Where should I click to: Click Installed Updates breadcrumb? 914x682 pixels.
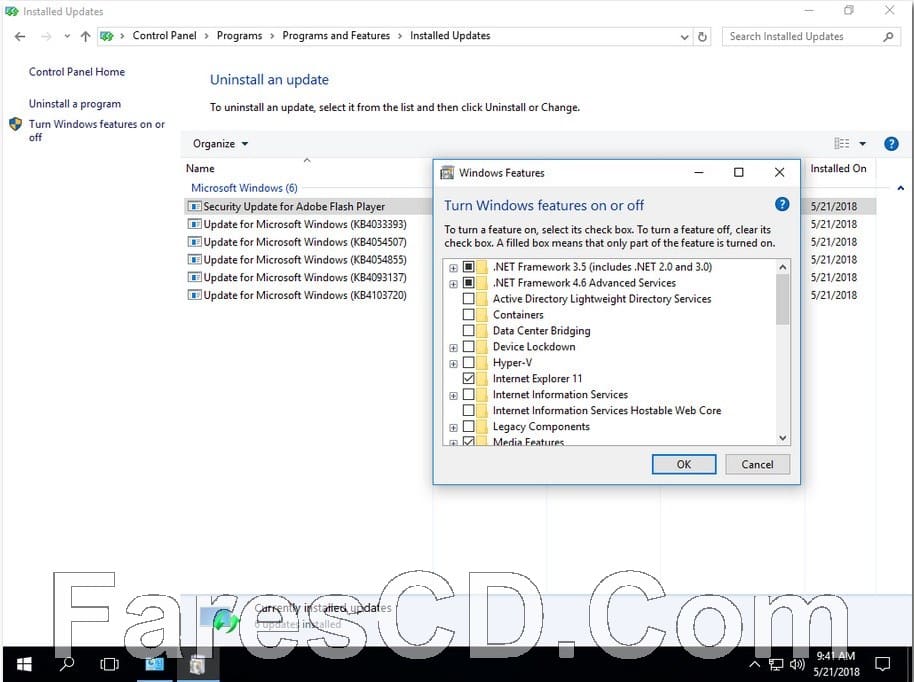(450, 36)
